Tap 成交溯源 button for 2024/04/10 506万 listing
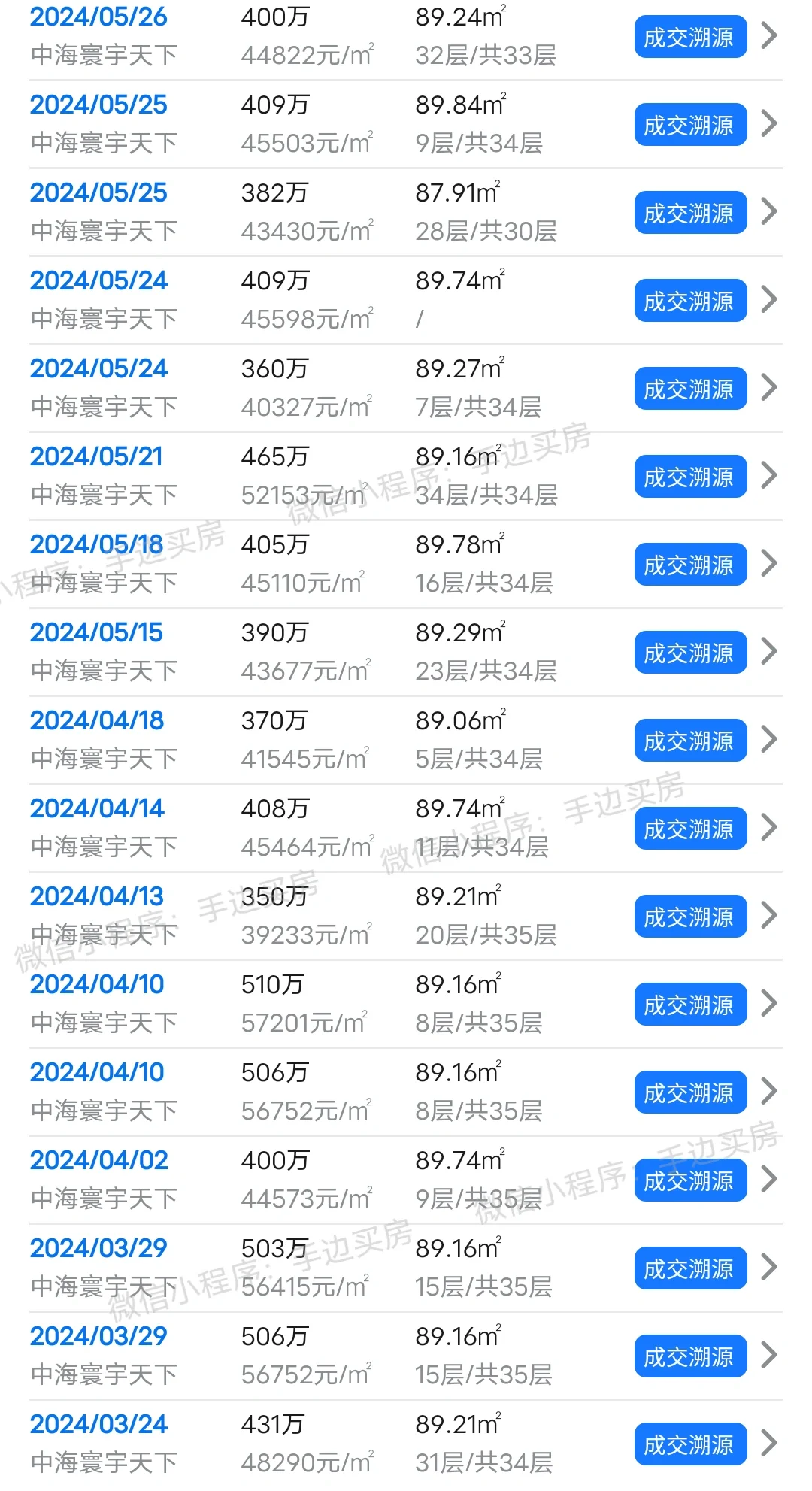Viewport: 812px width, 1491px height. coord(690,1092)
